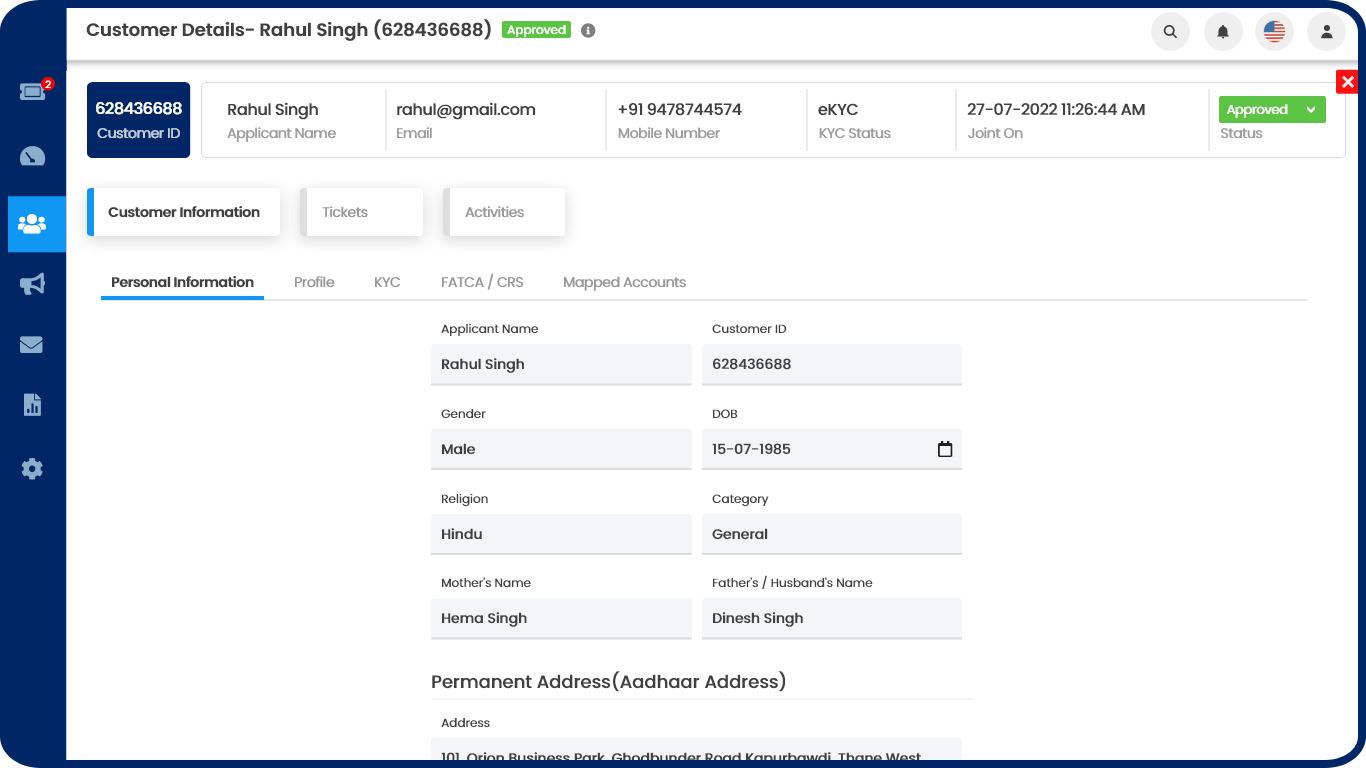Open the dashboard gauge icon in sidebar
This screenshot has width=1366, height=768.
[32, 157]
